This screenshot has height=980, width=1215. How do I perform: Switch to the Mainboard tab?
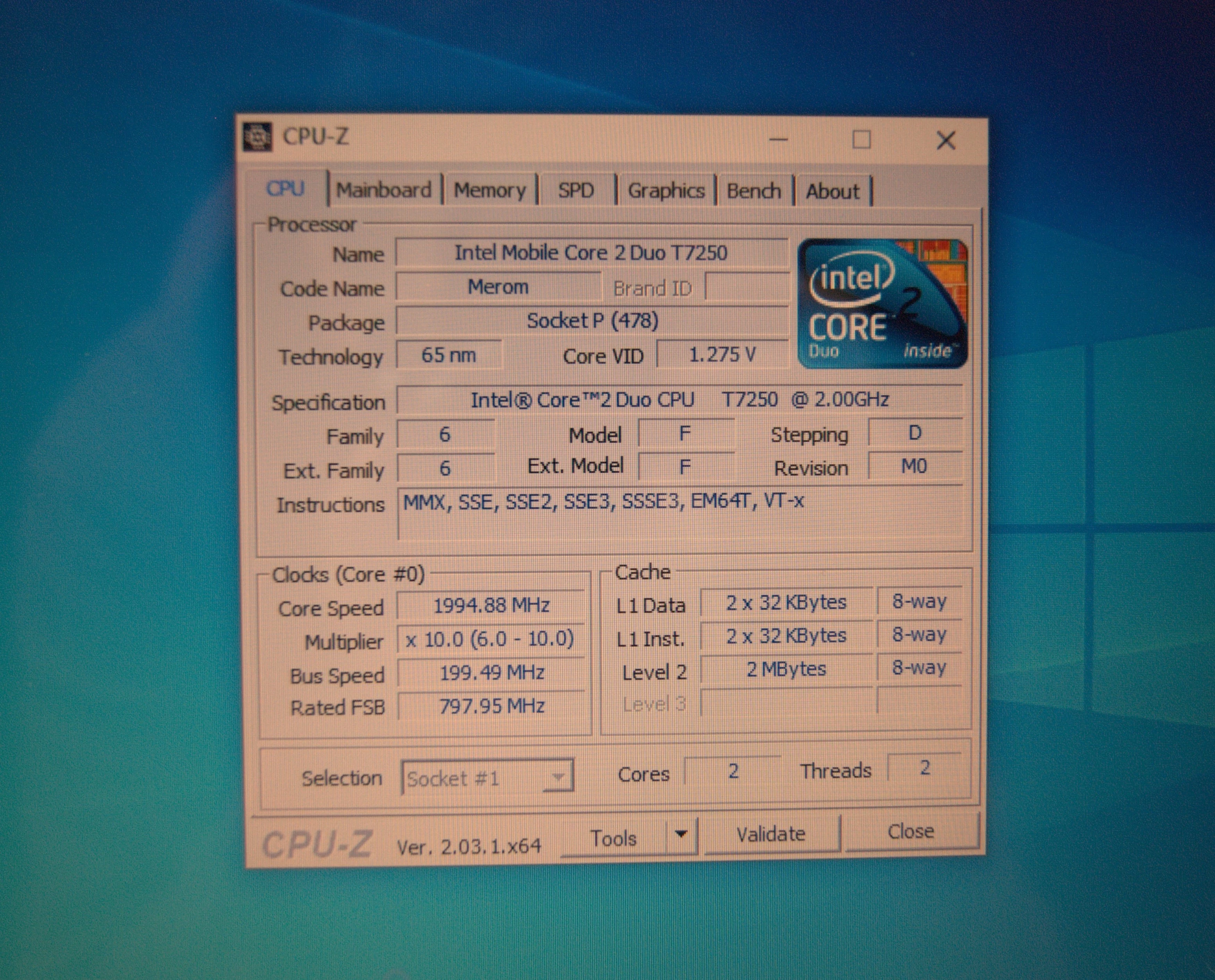click(384, 190)
